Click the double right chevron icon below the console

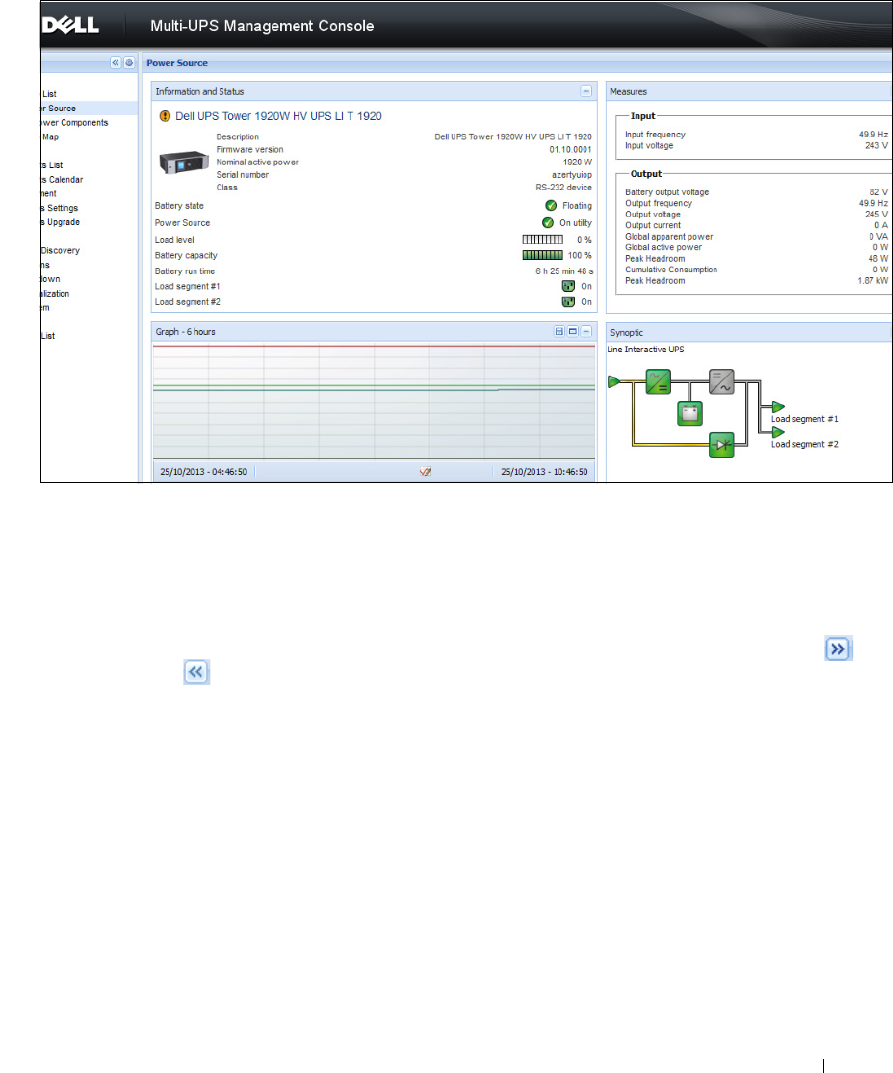click(838, 649)
